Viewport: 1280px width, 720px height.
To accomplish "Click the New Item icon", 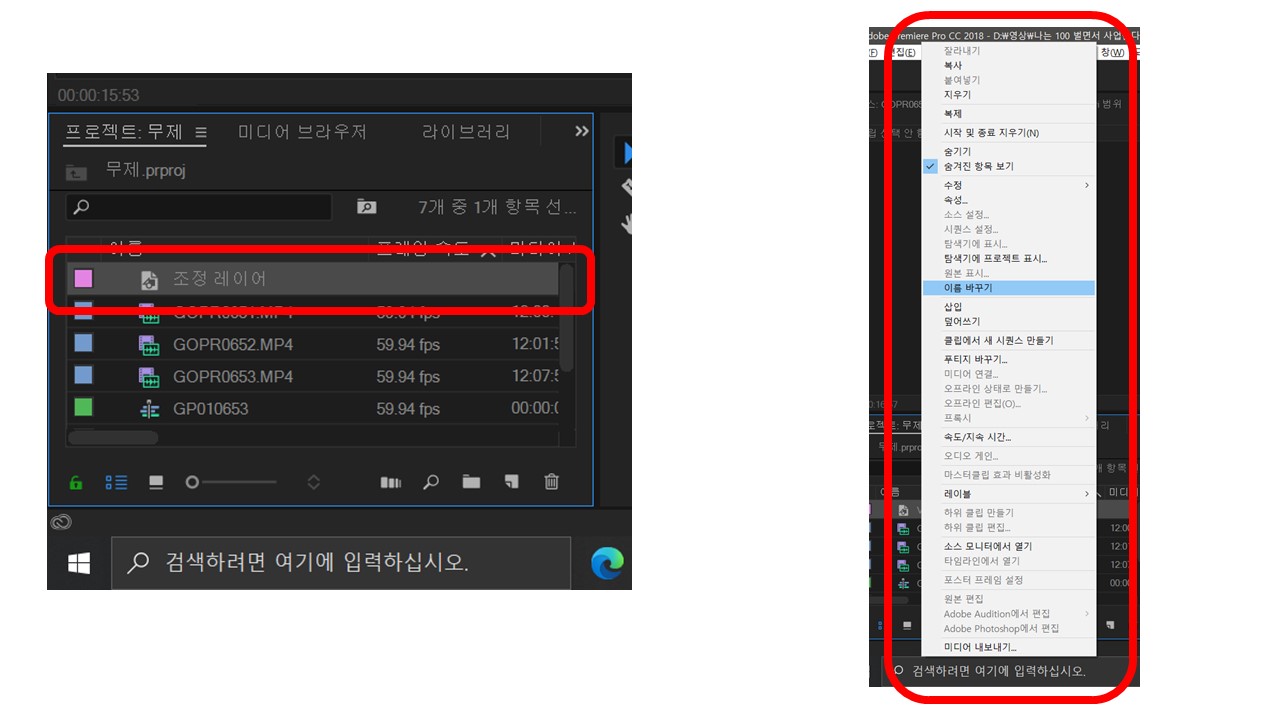I will pyautogui.click(x=511, y=482).
